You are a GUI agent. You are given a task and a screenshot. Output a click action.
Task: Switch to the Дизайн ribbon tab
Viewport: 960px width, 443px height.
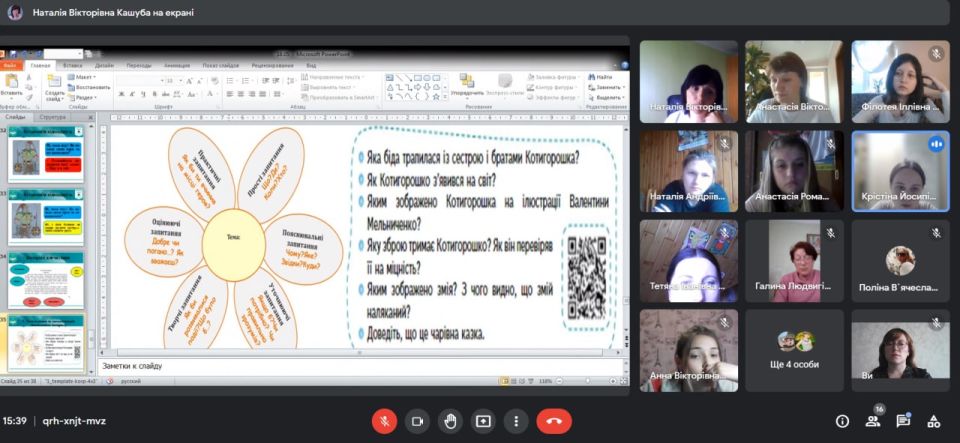pyautogui.click(x=104, y=65)
